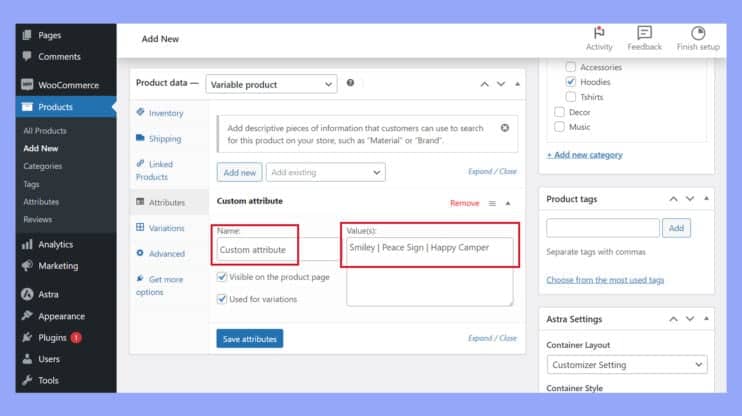
Task: Go to All Products submenu
Action: [45, 131]
